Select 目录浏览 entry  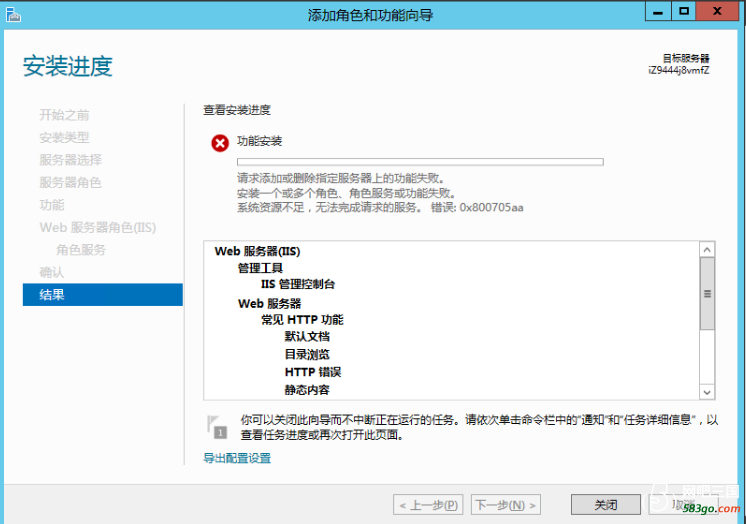307,355
